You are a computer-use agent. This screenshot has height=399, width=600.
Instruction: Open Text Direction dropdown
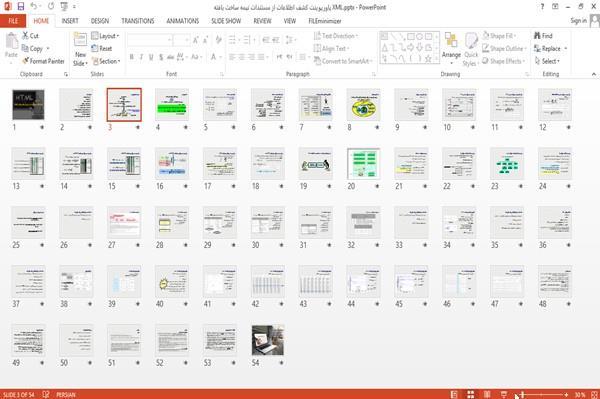click(x=336, y=36)
